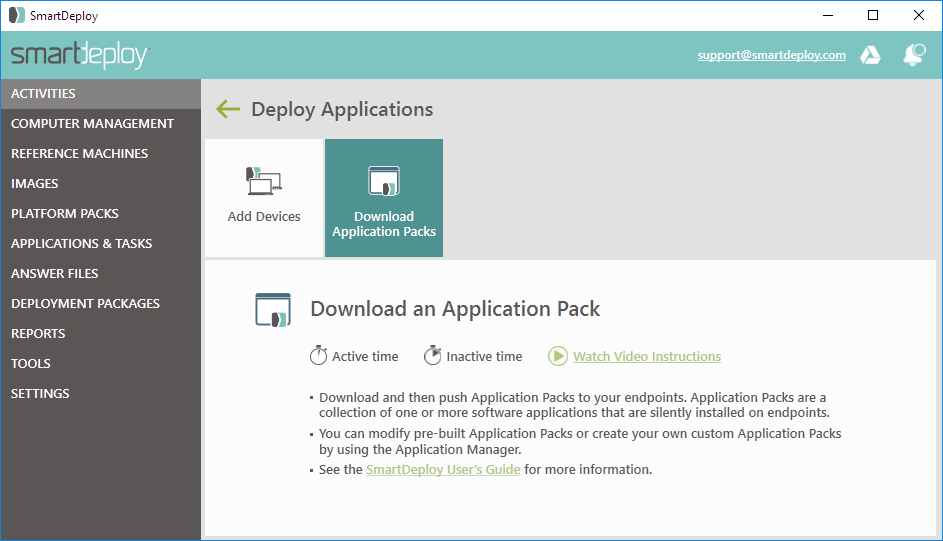Click the cloud storage drive icon
Viewport: 943px width, 541px height.
pos(870,55)
